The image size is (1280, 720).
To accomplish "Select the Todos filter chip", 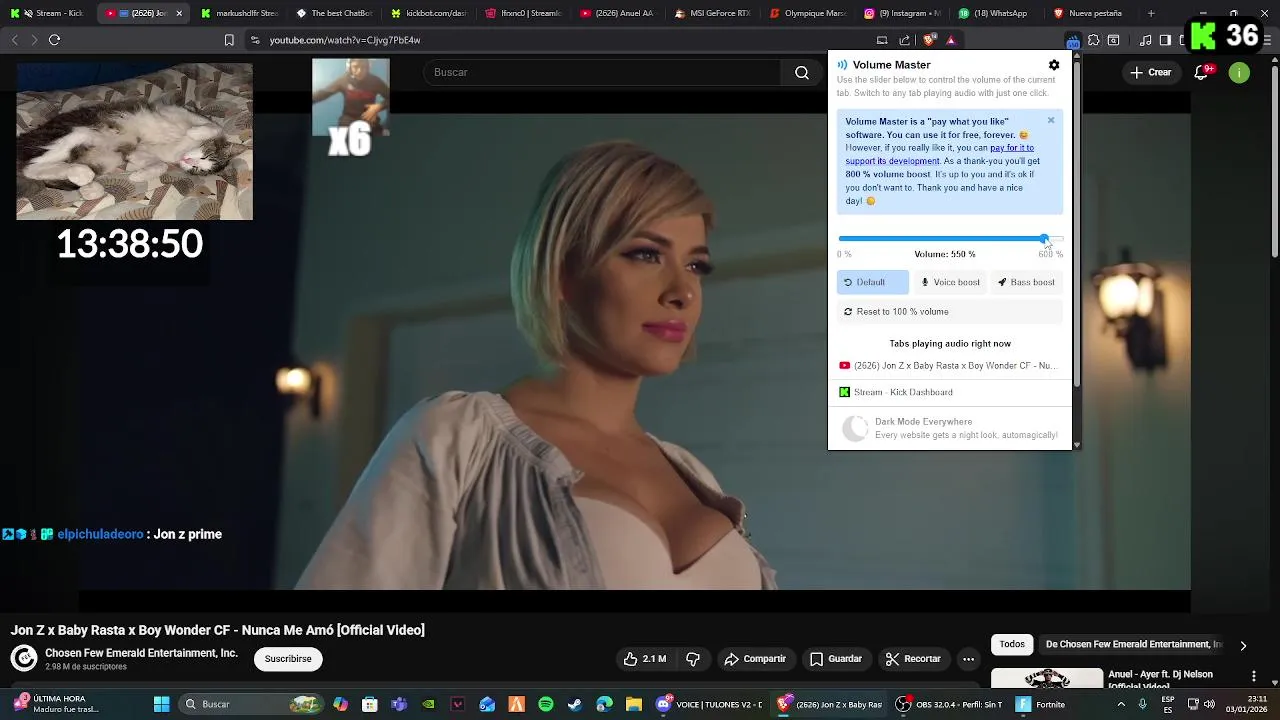I will pos(1012,645).
